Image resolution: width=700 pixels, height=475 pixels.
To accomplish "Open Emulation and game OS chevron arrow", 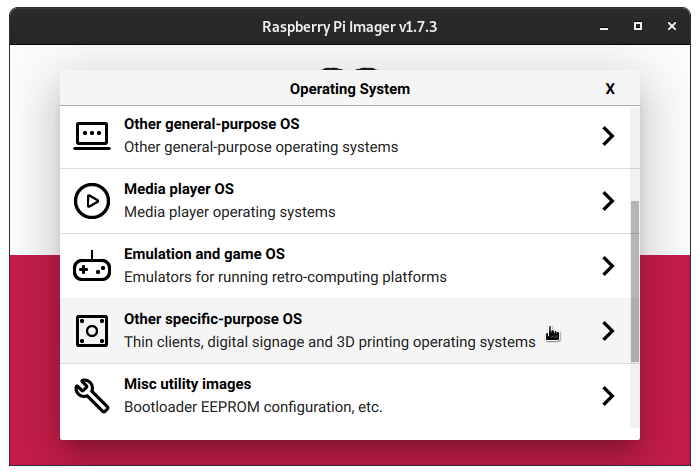I will (x=608, y=266).
